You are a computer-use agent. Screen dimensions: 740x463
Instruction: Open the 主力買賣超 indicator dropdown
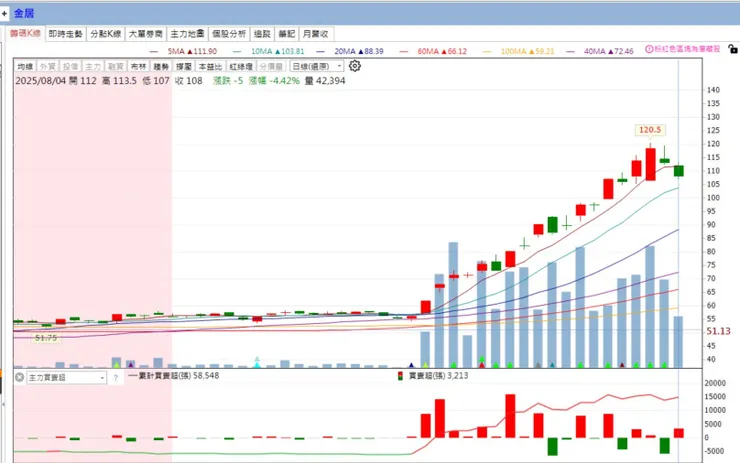click(66, 378)
